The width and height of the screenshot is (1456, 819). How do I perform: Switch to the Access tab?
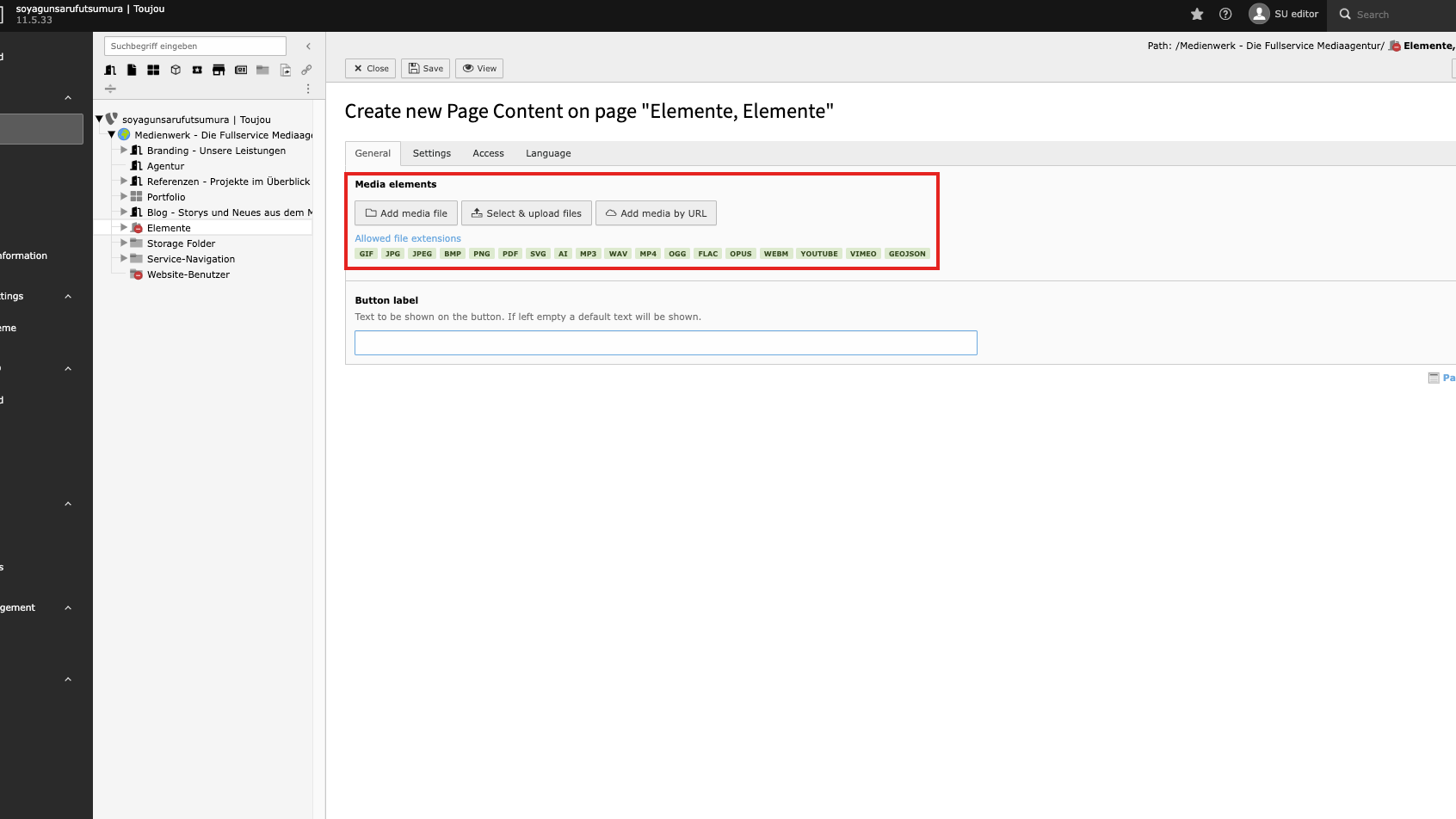point(488,153)
